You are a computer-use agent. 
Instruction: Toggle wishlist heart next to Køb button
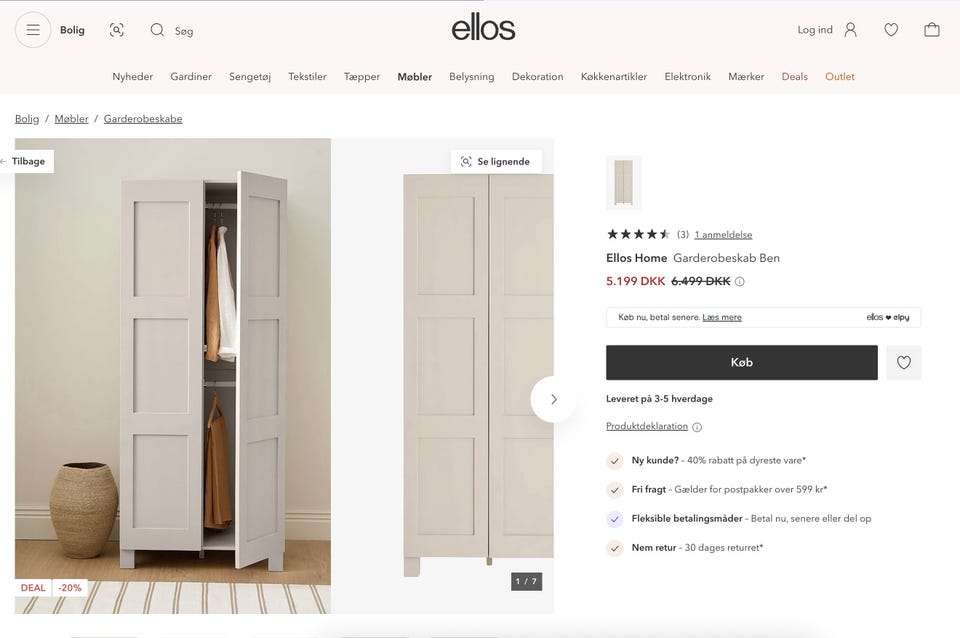pos(904,362)
